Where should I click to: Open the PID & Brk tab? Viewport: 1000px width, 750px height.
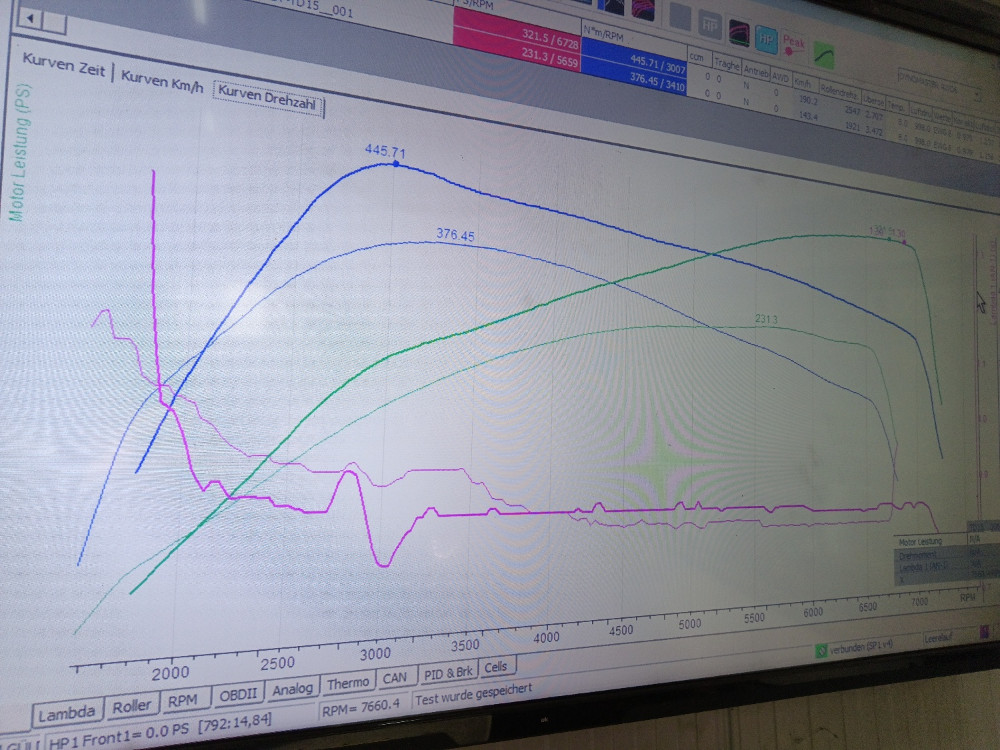click(448, 673)
